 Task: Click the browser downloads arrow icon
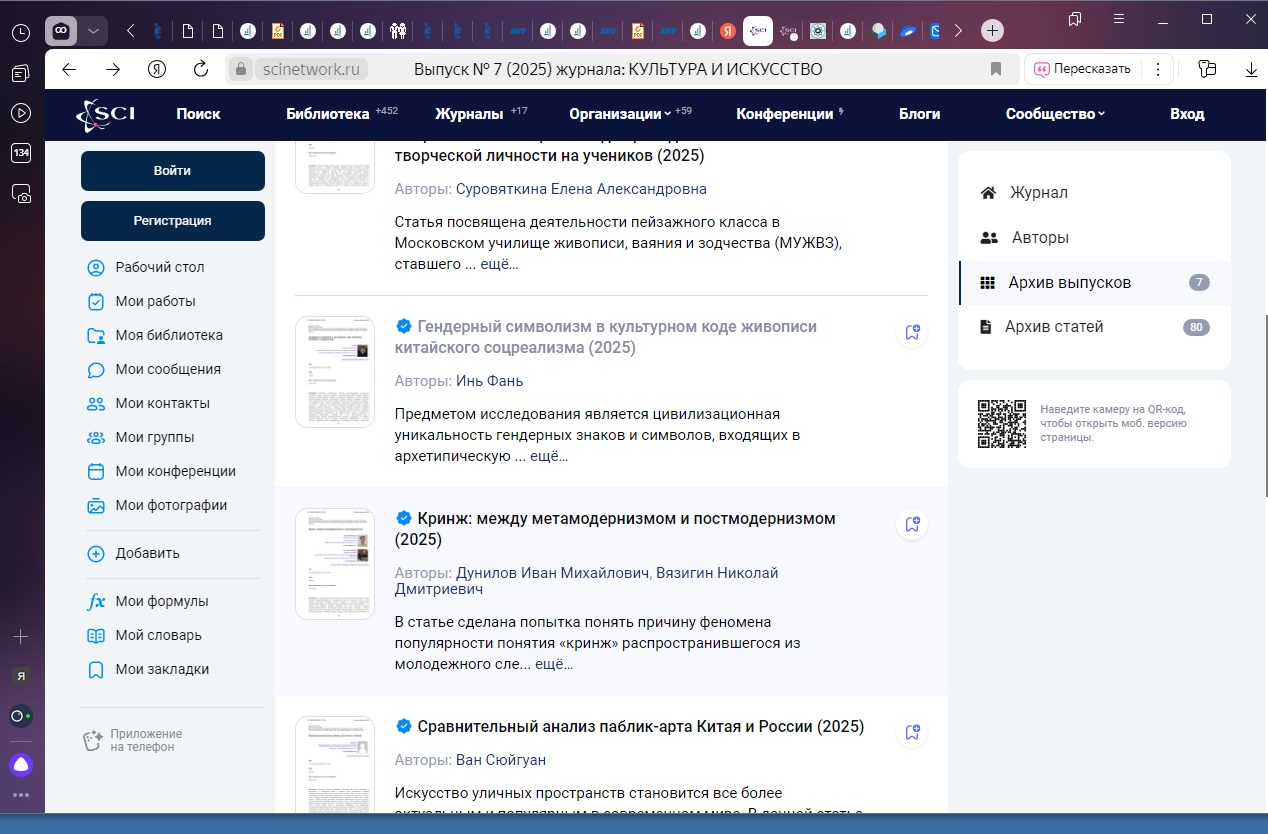[1250, 69]
